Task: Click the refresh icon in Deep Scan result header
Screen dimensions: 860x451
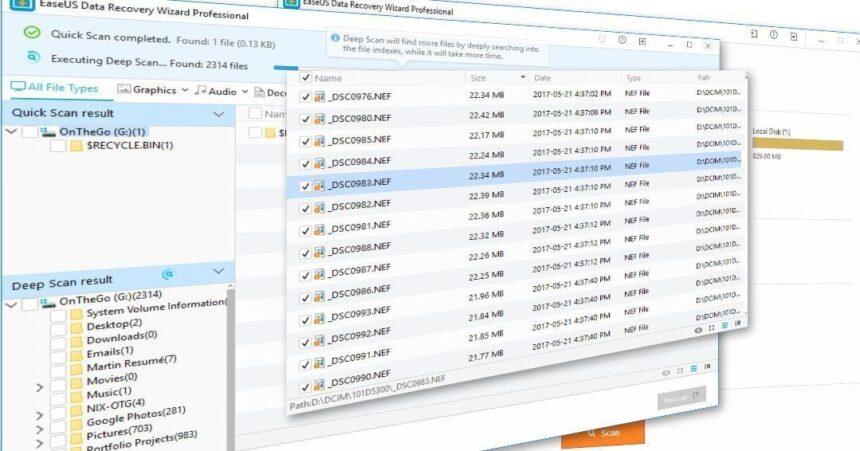Action: (168, 274)
